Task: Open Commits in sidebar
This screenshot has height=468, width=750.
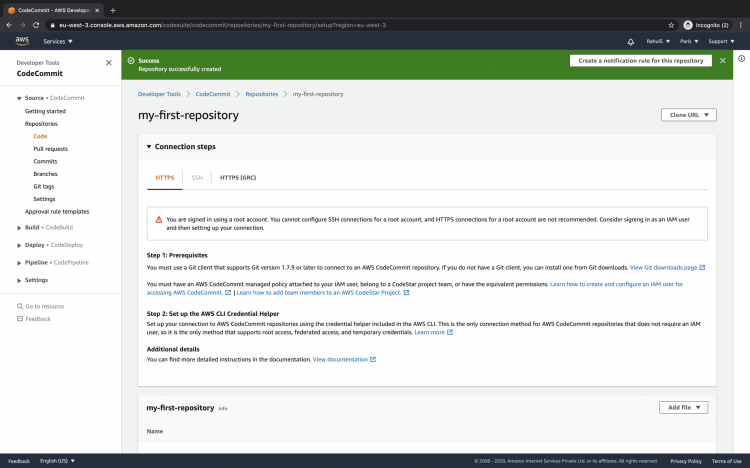Action: [45, 161]
